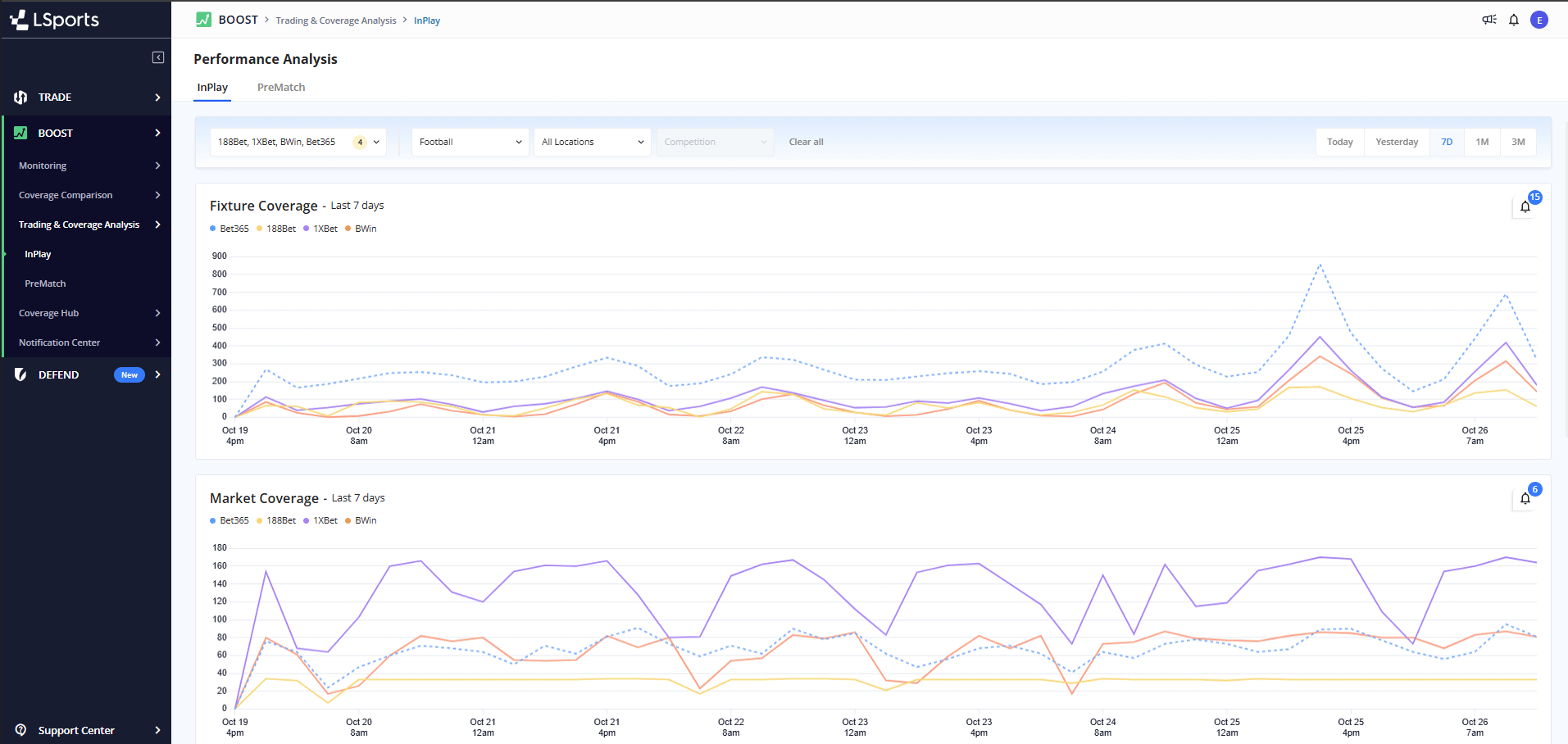Open the user avatar menu

coord(1539,20)
